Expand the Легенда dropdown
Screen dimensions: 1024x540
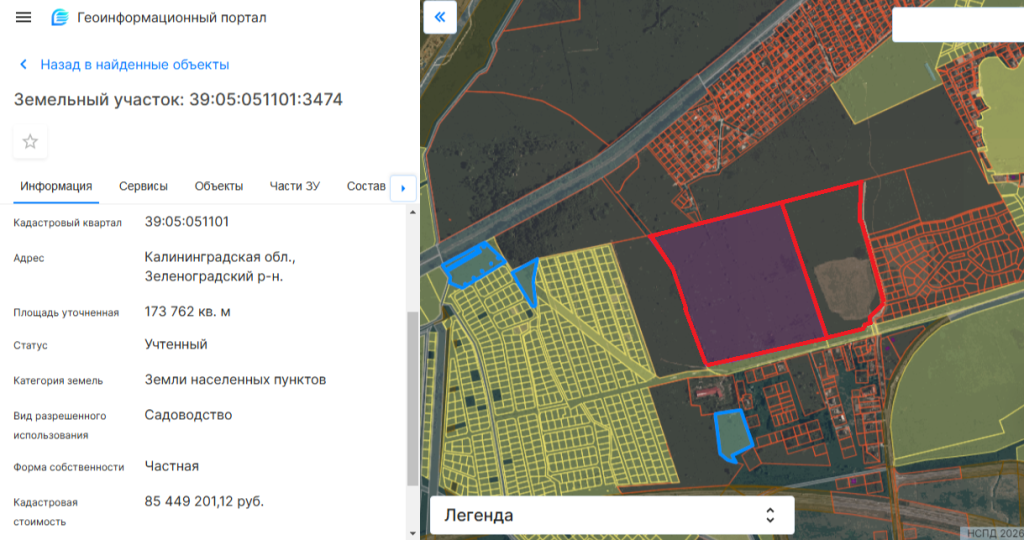click(611, 515)
